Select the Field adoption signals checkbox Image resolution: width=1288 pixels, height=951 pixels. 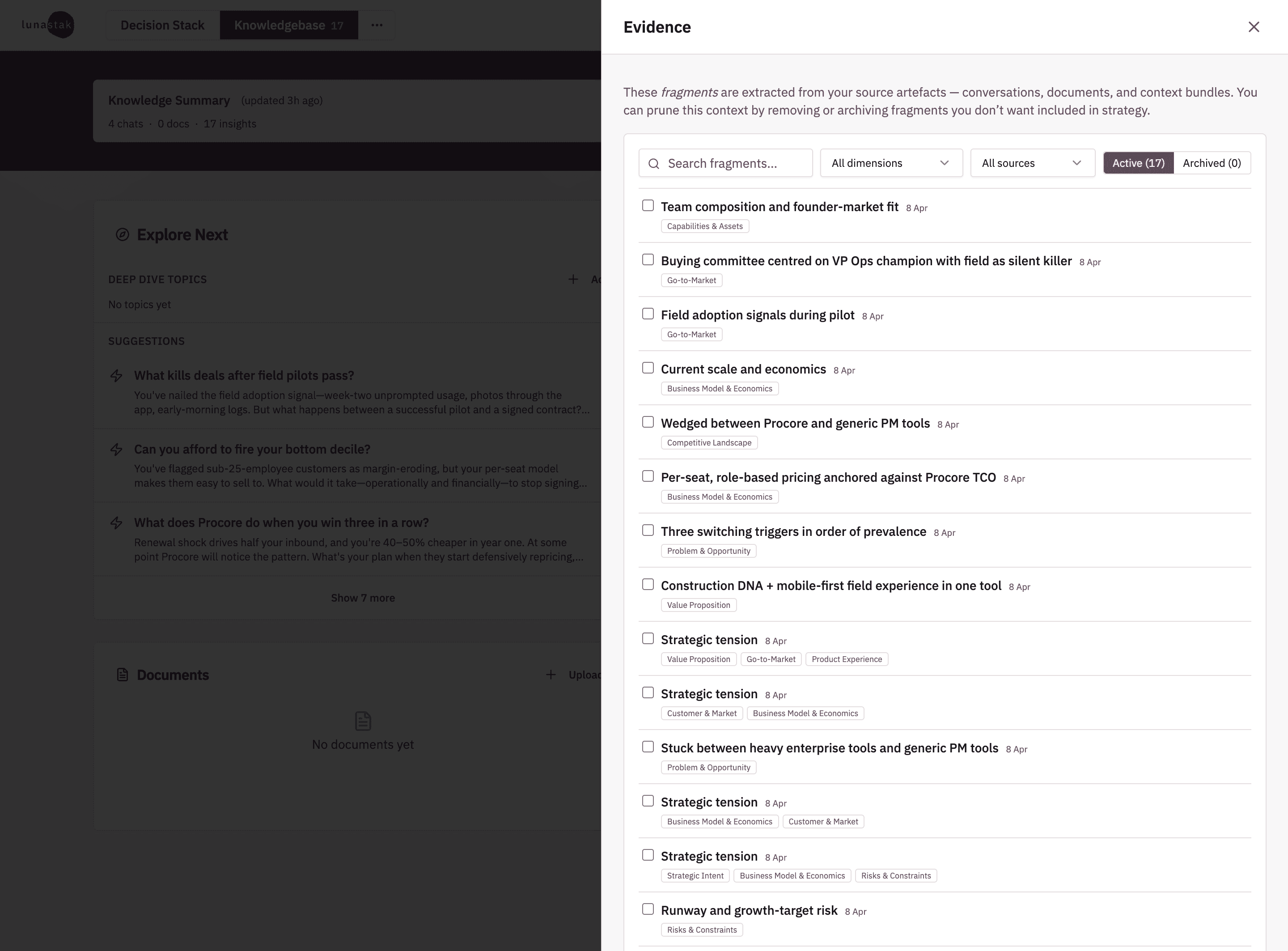[648, 314]
